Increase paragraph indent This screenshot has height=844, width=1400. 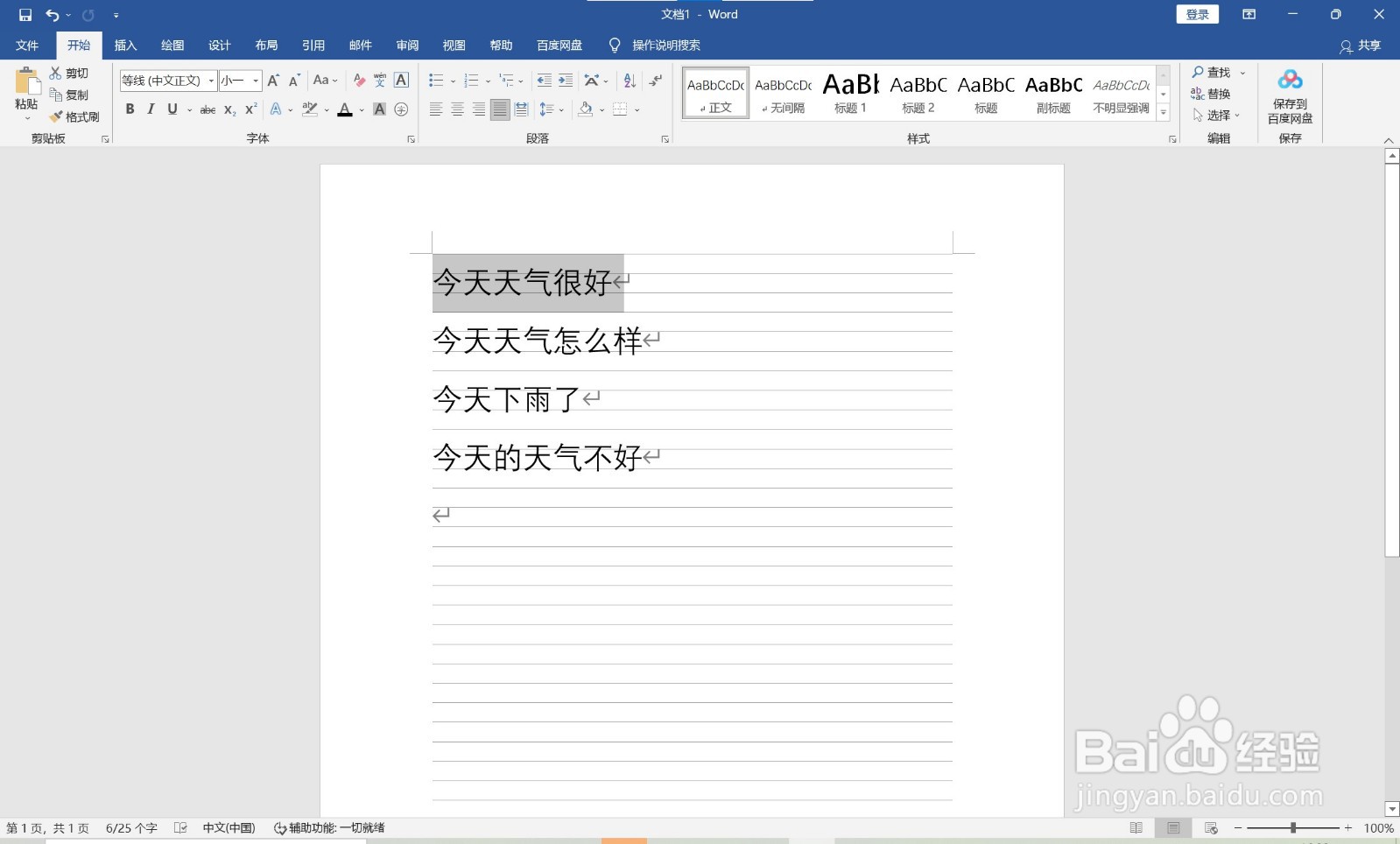click(566, 81)
